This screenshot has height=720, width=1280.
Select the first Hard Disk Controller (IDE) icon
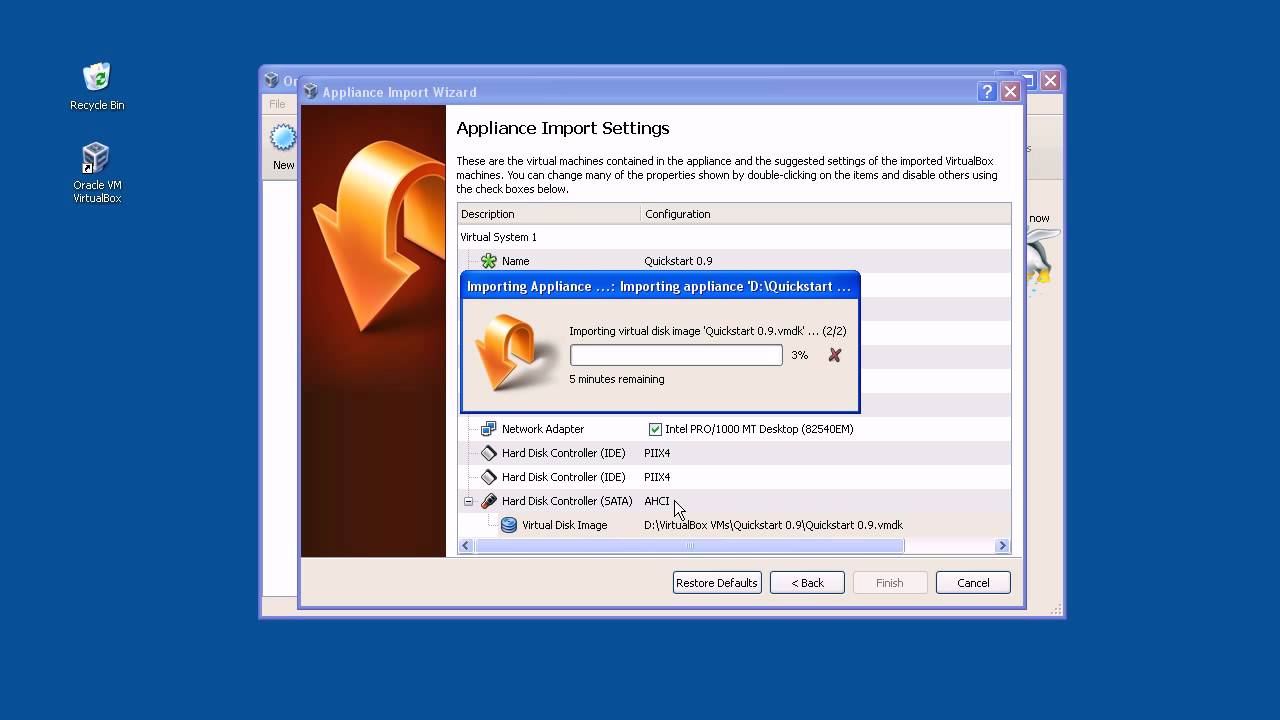(x=489, y=453)
